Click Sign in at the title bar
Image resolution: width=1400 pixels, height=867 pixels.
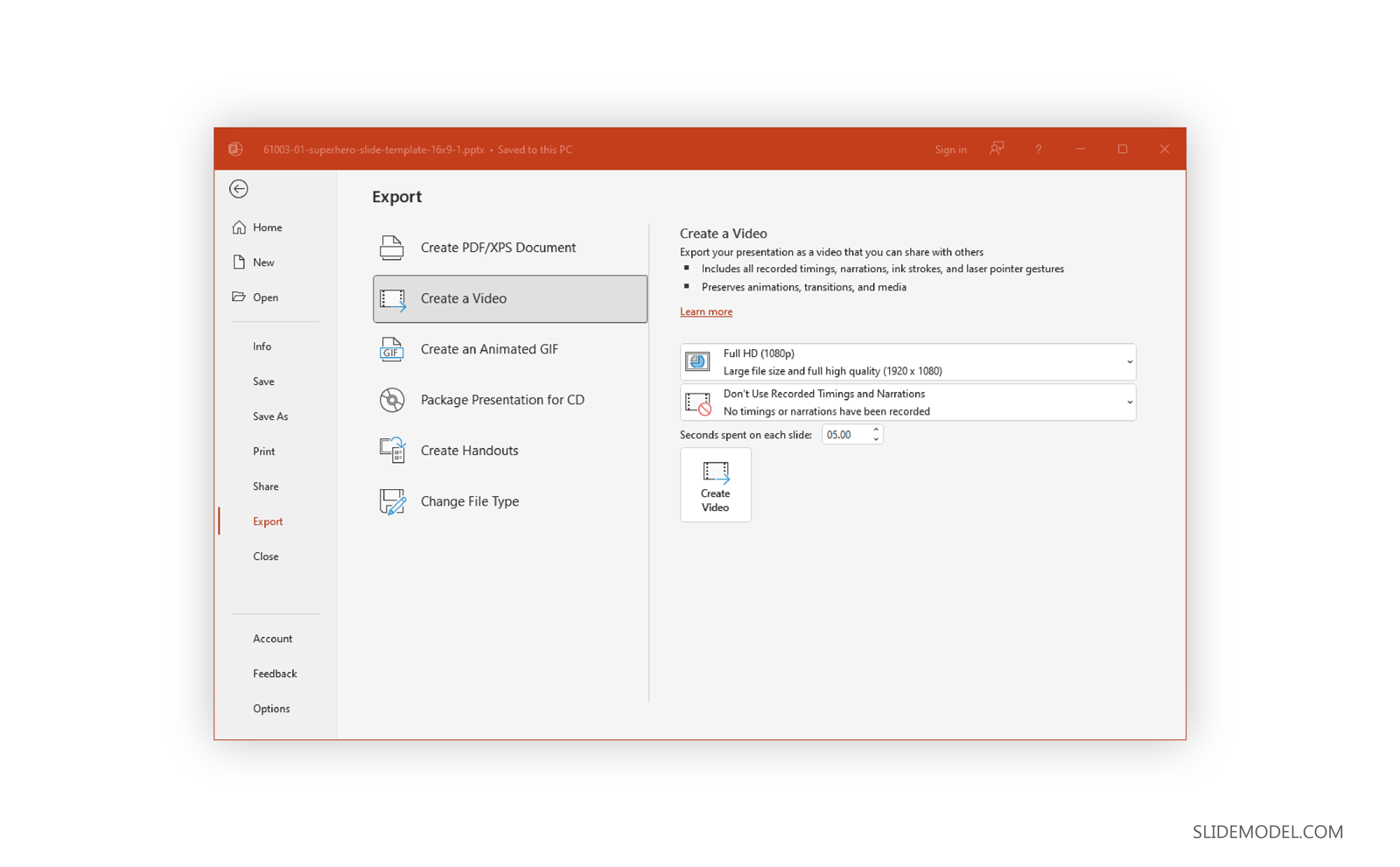click(950, 150)
